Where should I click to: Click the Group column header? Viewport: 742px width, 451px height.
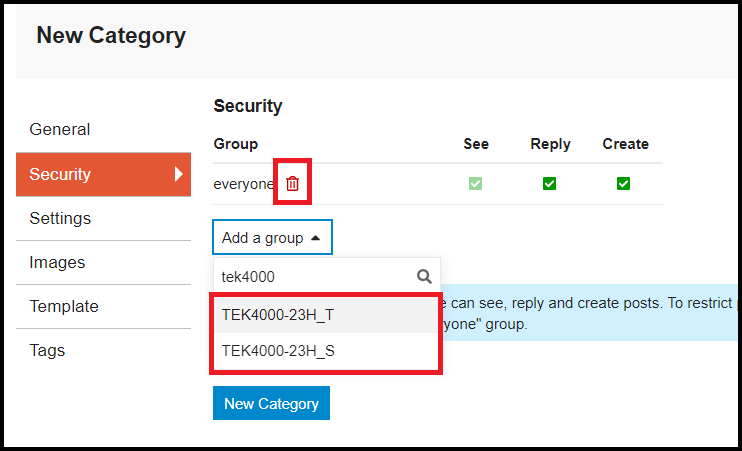[236, 144]
